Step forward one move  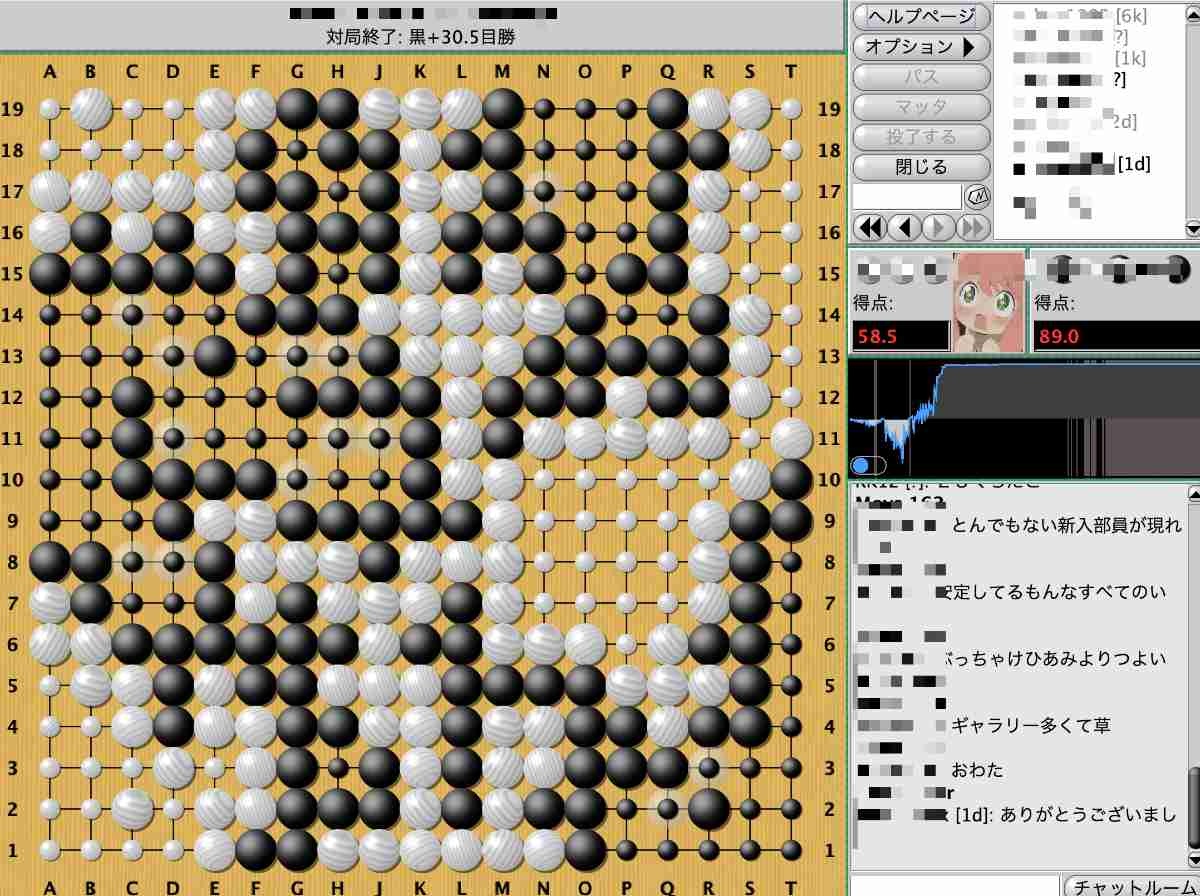[x=937, y=227]
